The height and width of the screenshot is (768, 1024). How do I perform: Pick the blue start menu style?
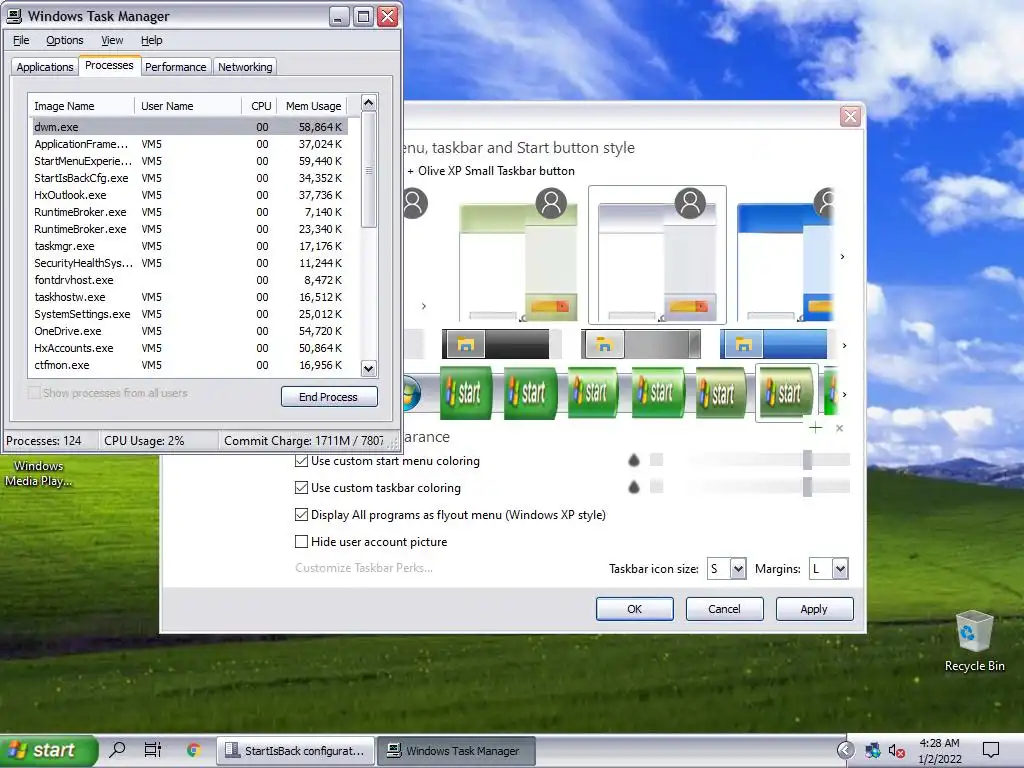click(786, 255)
